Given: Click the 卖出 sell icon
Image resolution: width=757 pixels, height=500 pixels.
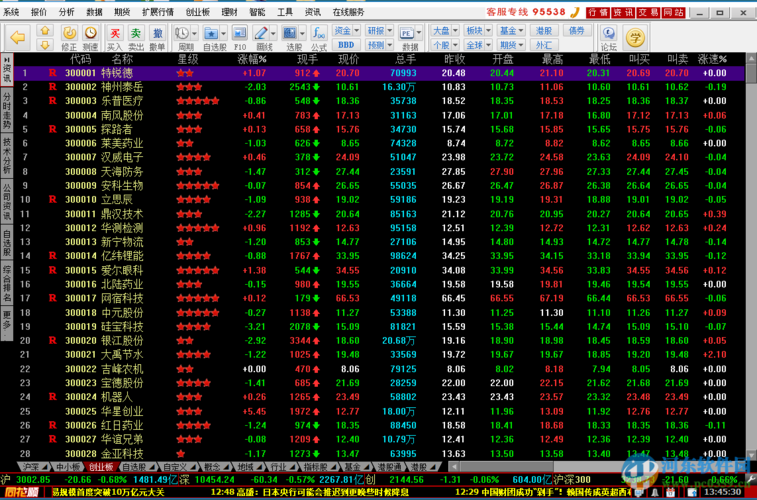Looking at the screenshot, I should (x=136, y=33).
